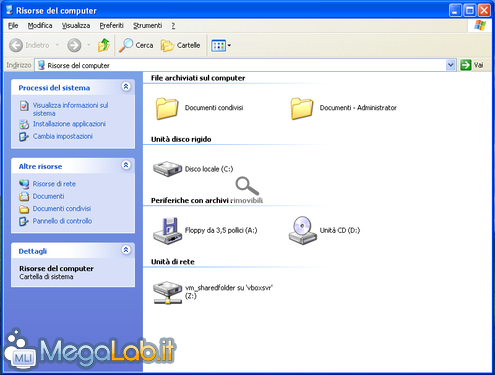Open the views icon in toolbar
Screen dimensions: 495x375
(218, 45)
